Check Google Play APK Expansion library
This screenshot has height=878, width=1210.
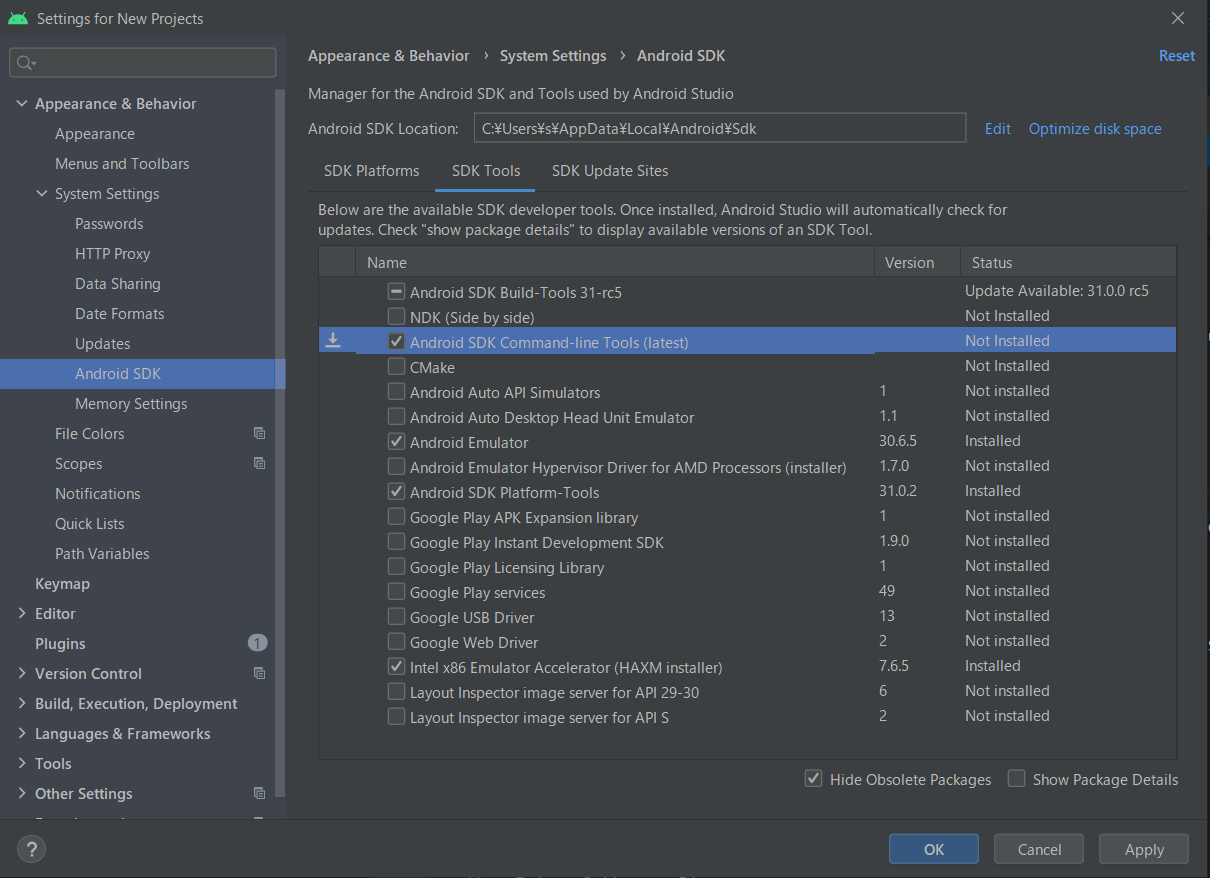397,517
